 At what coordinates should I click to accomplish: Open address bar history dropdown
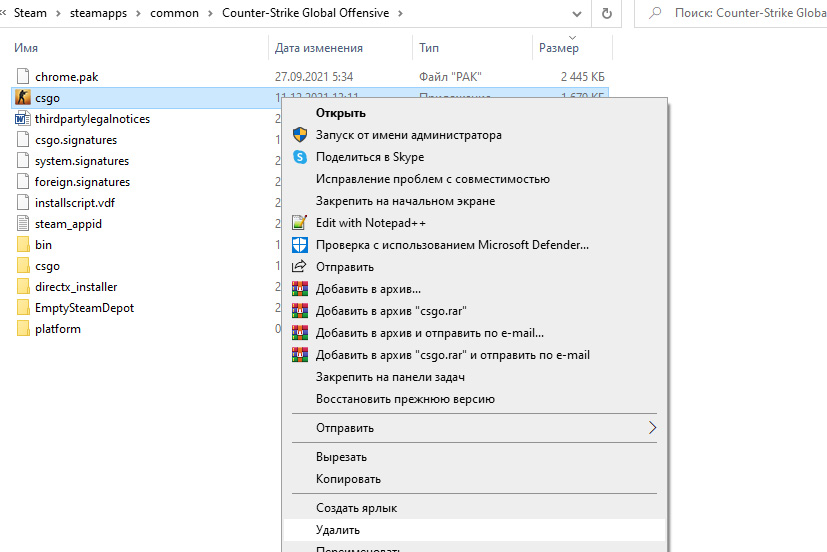point(577,14)
